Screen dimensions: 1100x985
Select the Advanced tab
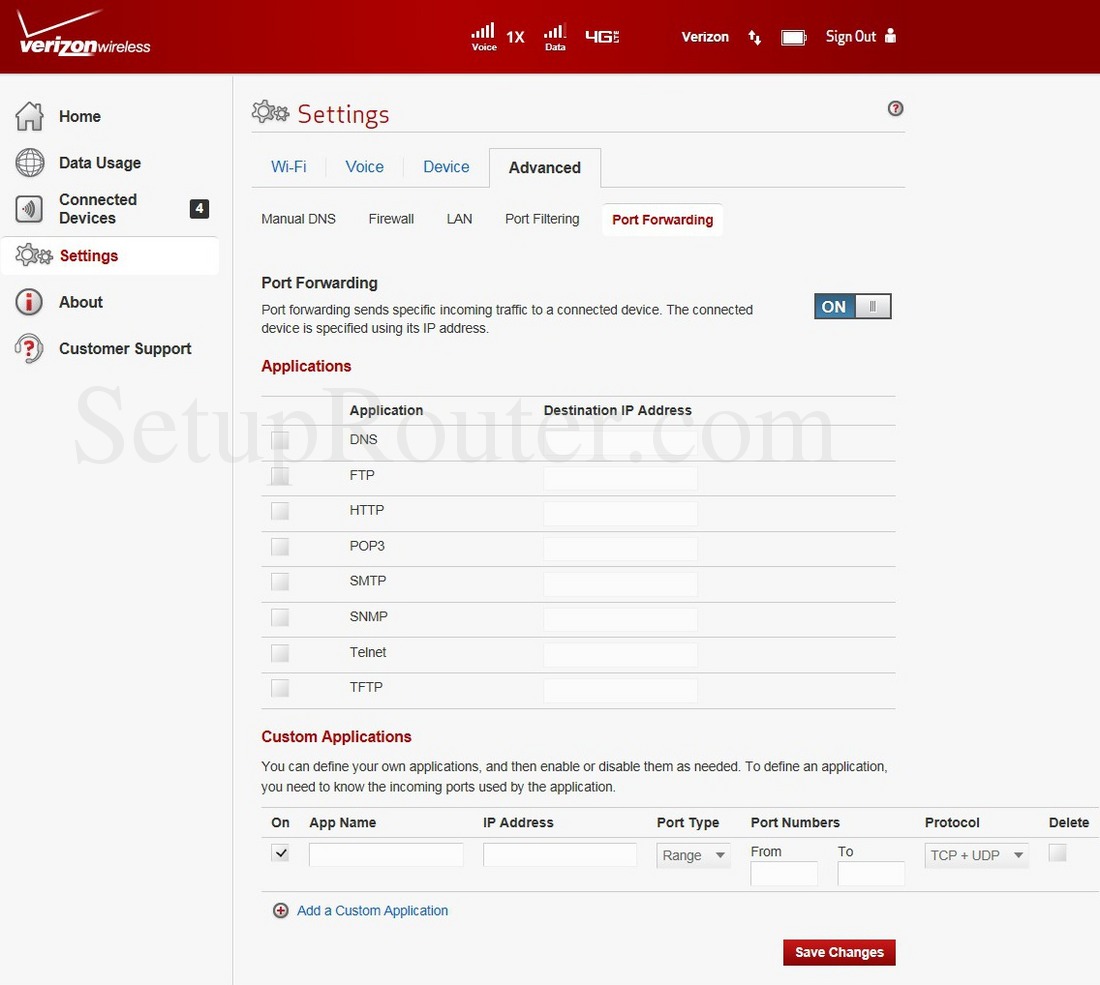click(x=545, y=168)
